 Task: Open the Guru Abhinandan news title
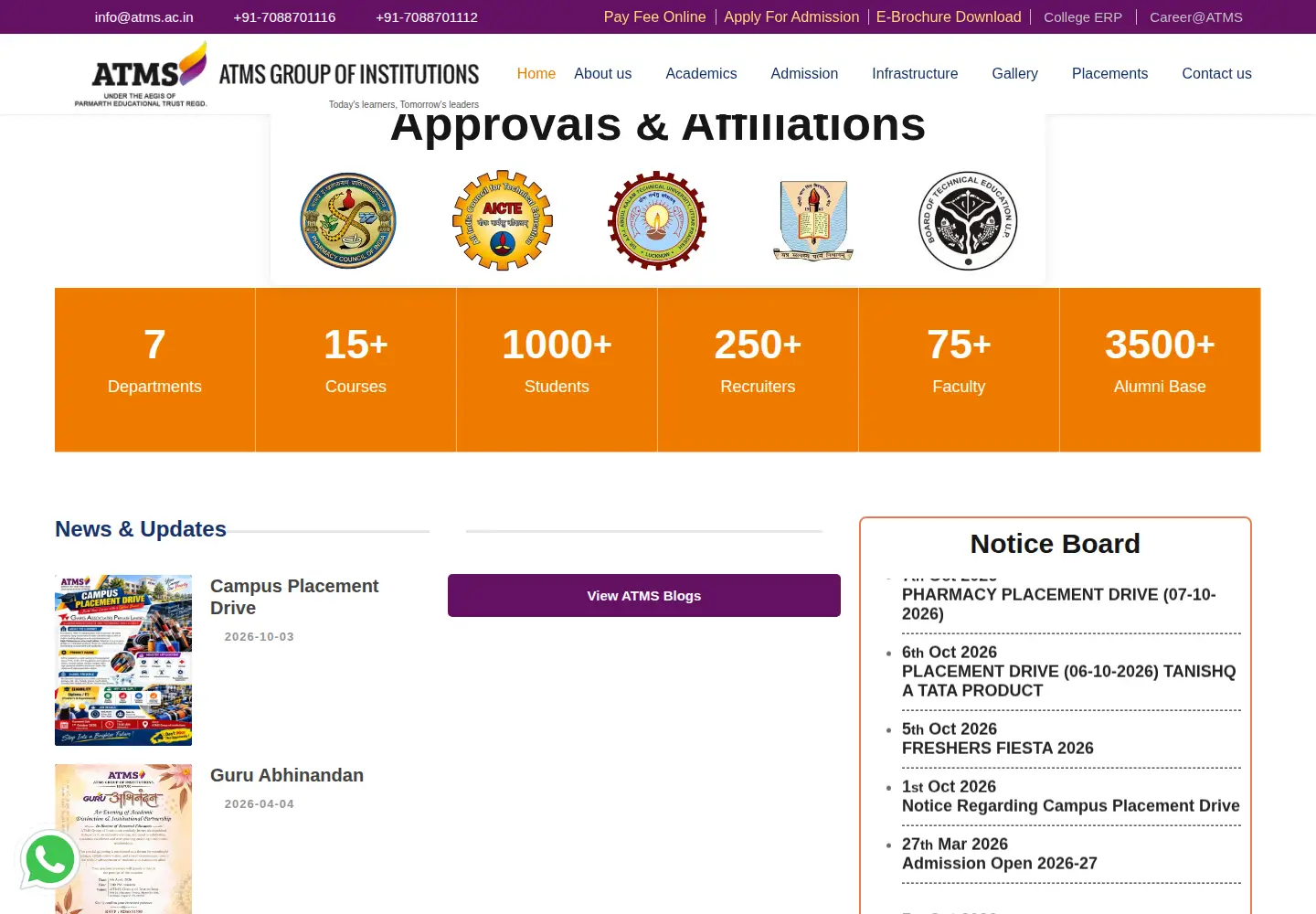pos(287,775)
